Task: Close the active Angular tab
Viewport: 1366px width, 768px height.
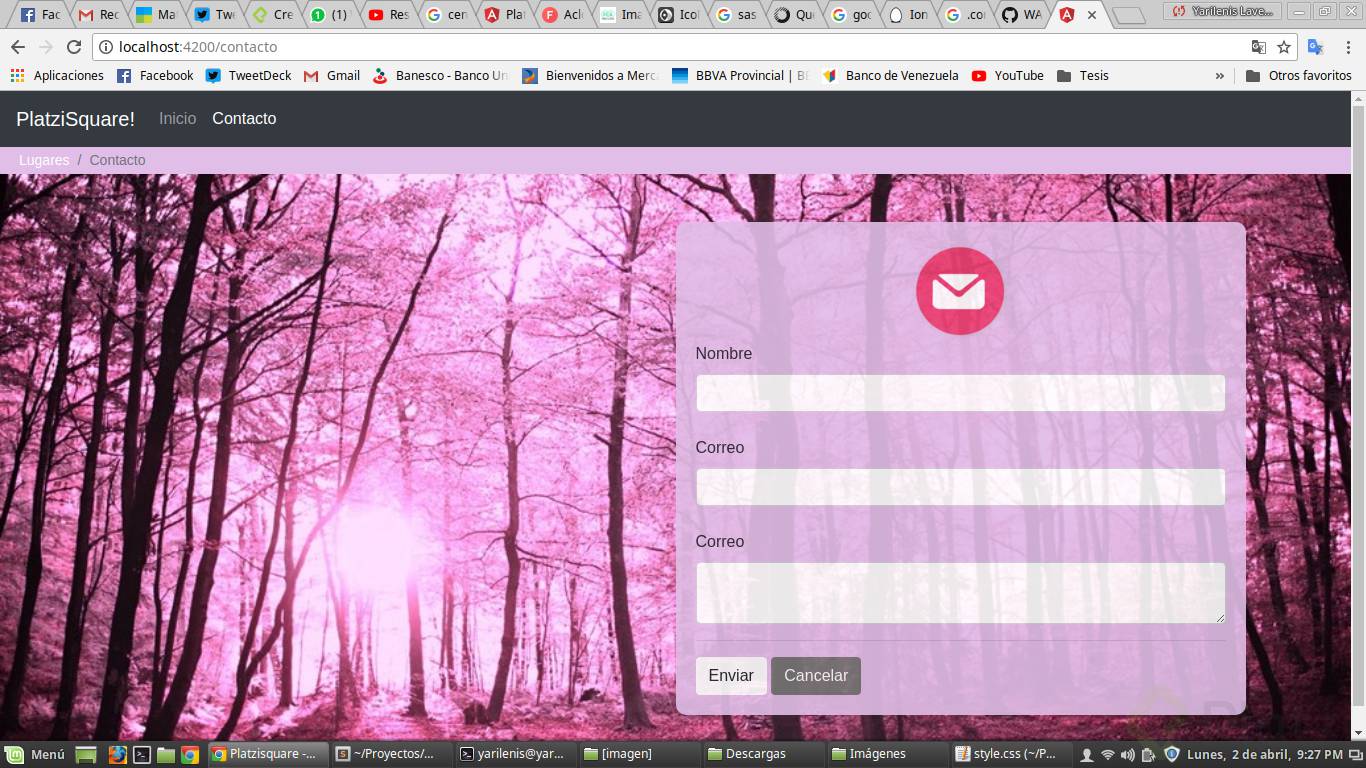Action: [1092, 15]
